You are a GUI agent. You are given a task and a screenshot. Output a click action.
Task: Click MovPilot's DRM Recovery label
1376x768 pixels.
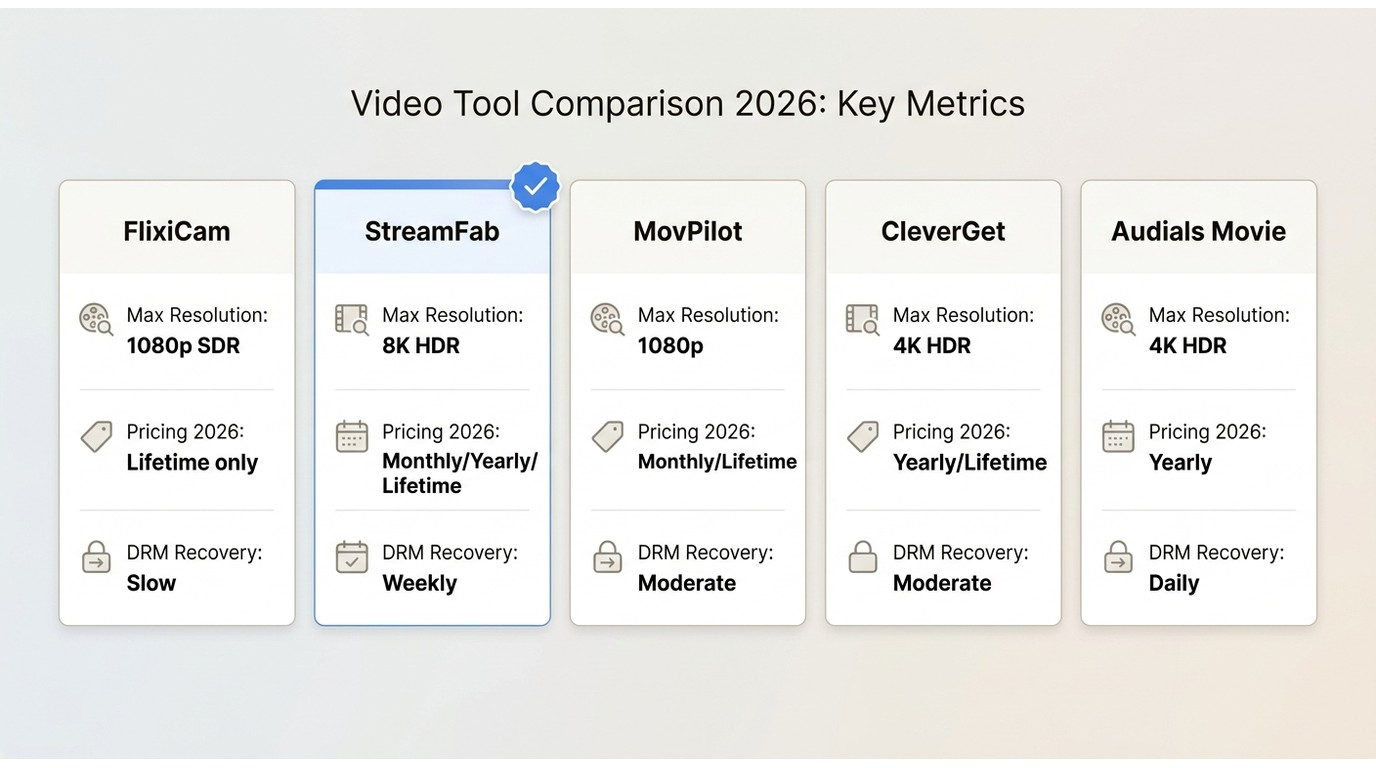[x=706, y=552]
